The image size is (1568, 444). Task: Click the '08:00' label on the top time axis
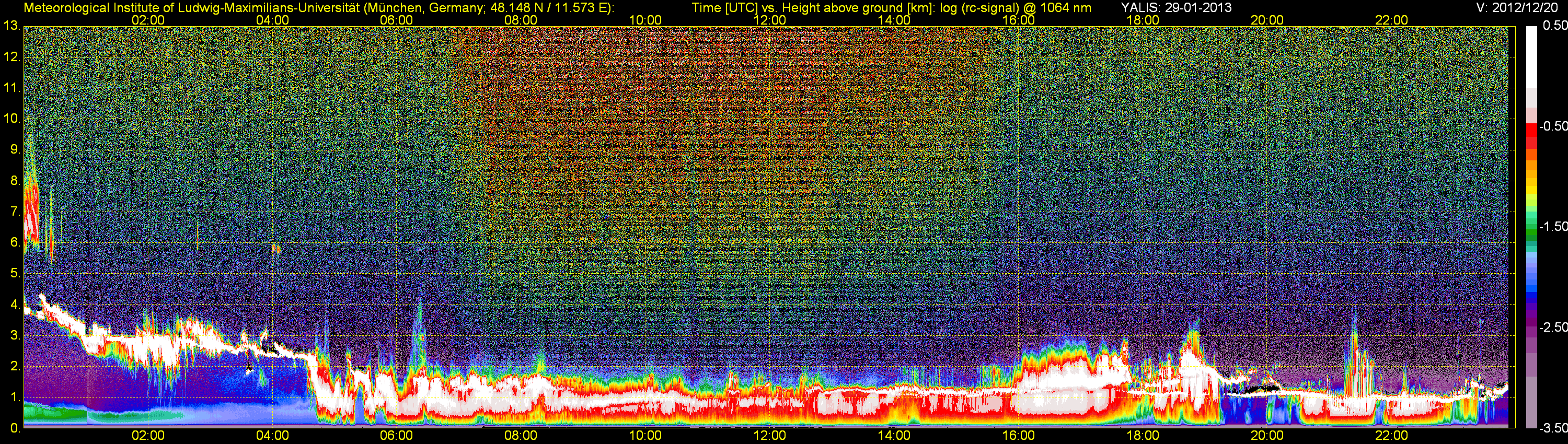pos(521,20)
